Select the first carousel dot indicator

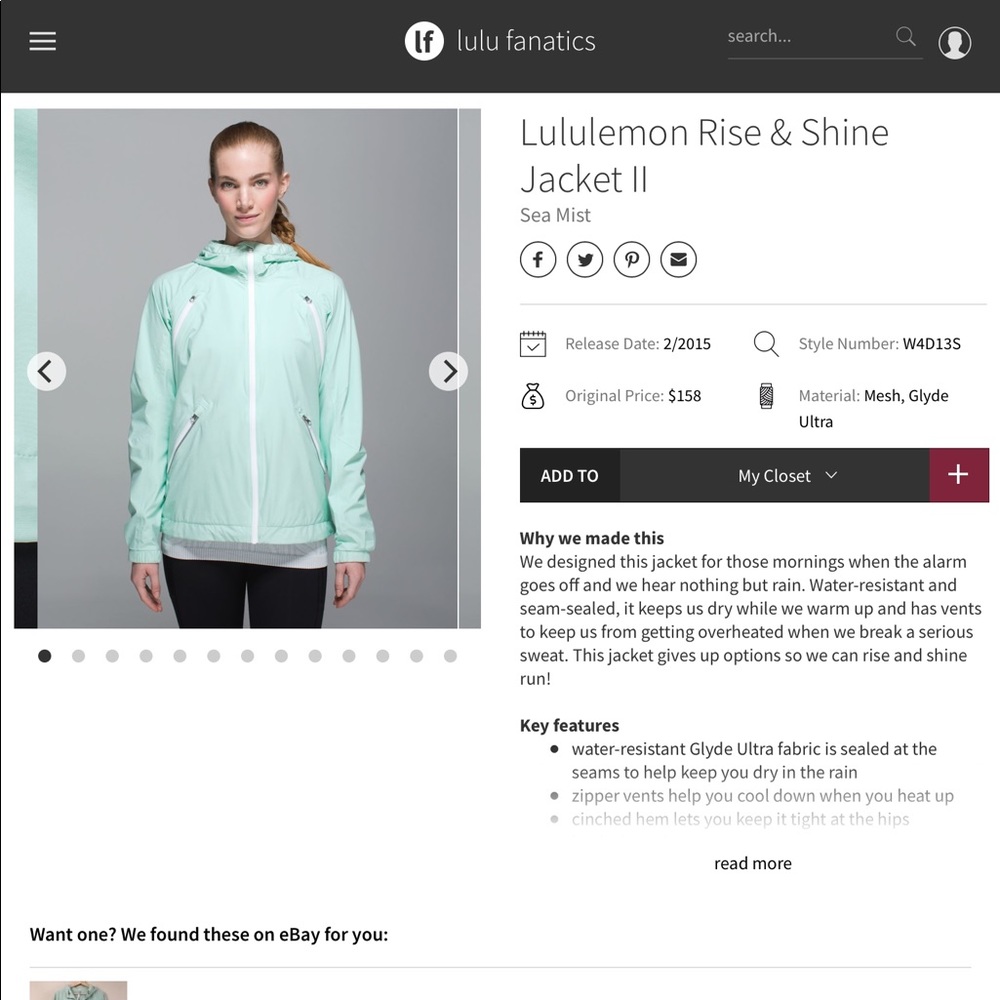coord(44,656)
